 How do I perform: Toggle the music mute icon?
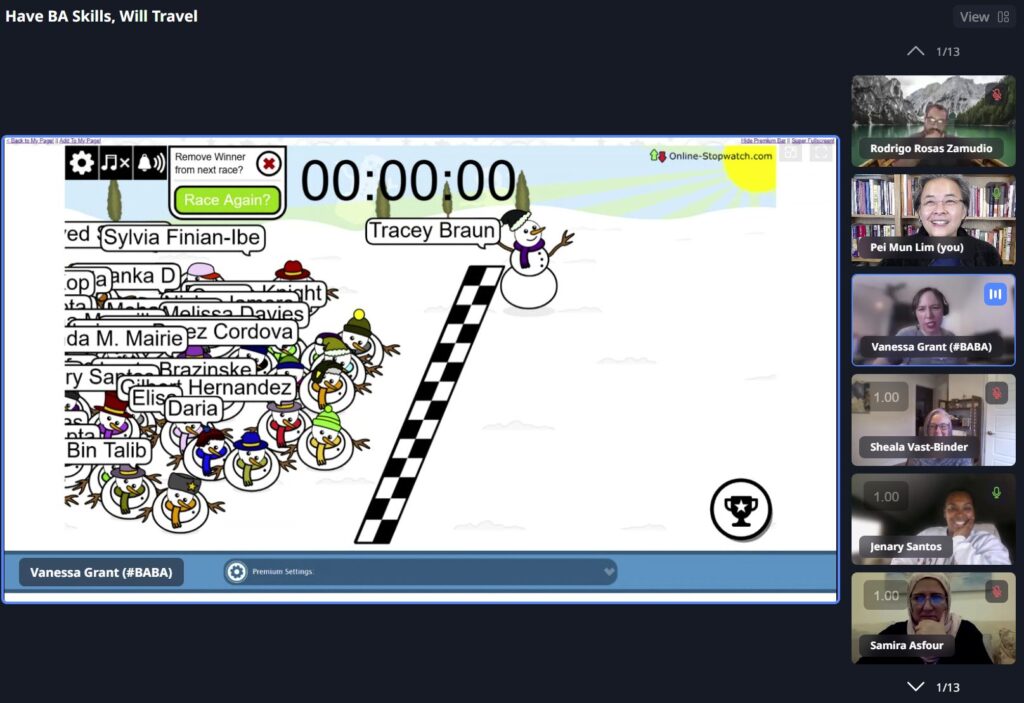pos(116,163)
